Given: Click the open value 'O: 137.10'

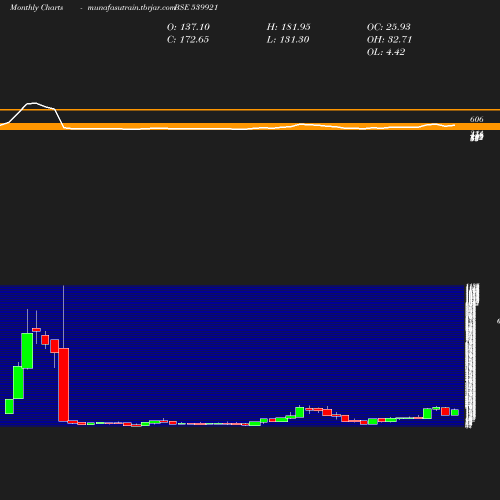Looking at the screenshot, I should [x=188, y=27].
